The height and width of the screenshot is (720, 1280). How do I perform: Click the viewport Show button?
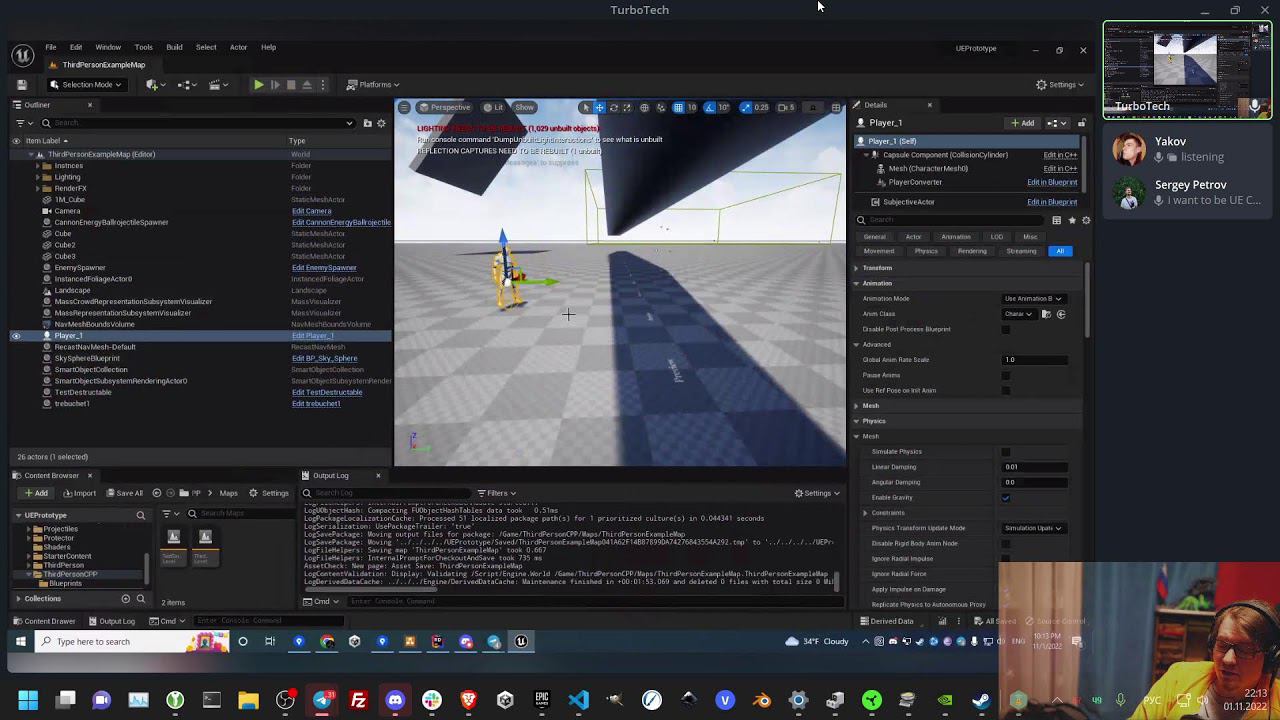click(524, 107)
